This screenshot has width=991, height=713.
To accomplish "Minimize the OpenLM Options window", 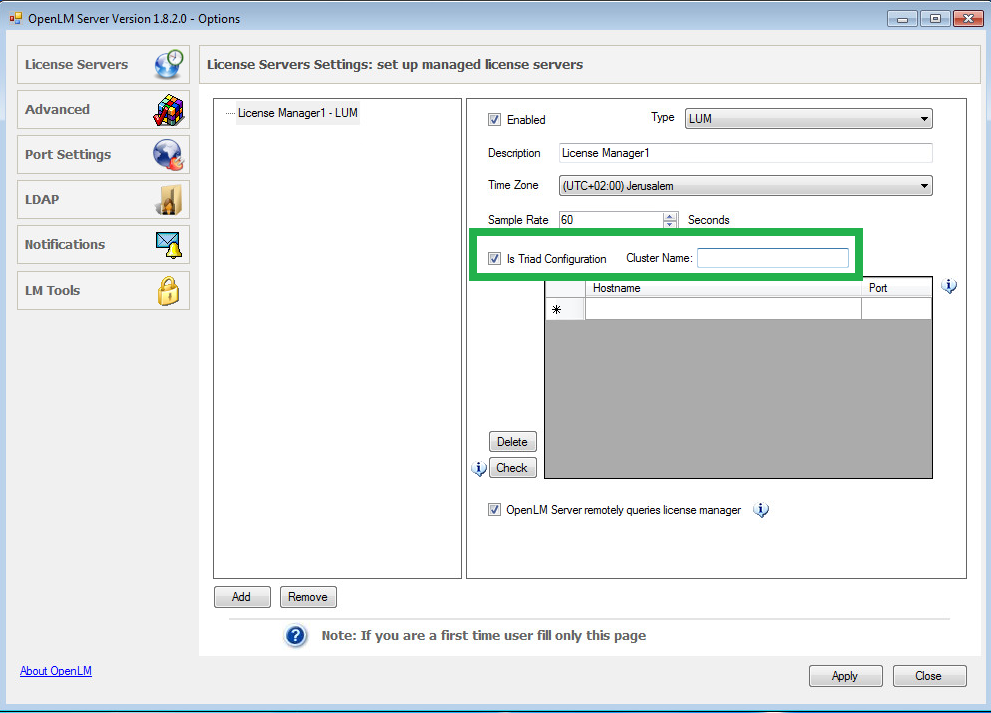I will pos(903,19).
